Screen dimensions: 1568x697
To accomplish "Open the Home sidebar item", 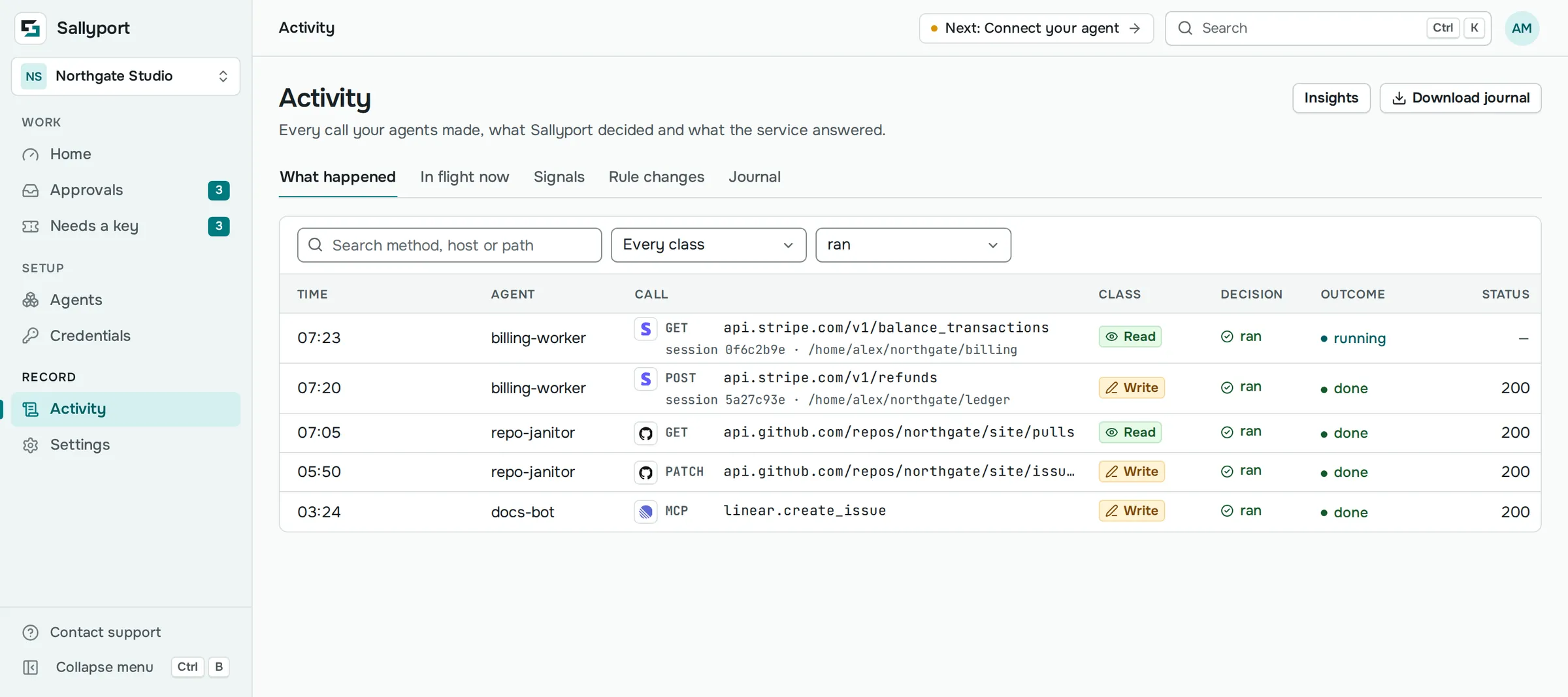I will pos(125,154).
